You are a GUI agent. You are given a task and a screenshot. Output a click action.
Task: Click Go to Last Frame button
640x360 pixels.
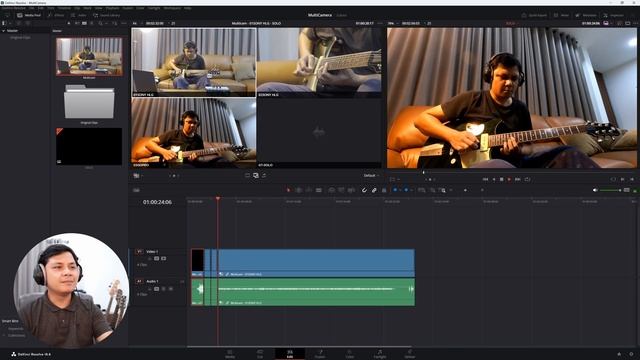[518, 179]
